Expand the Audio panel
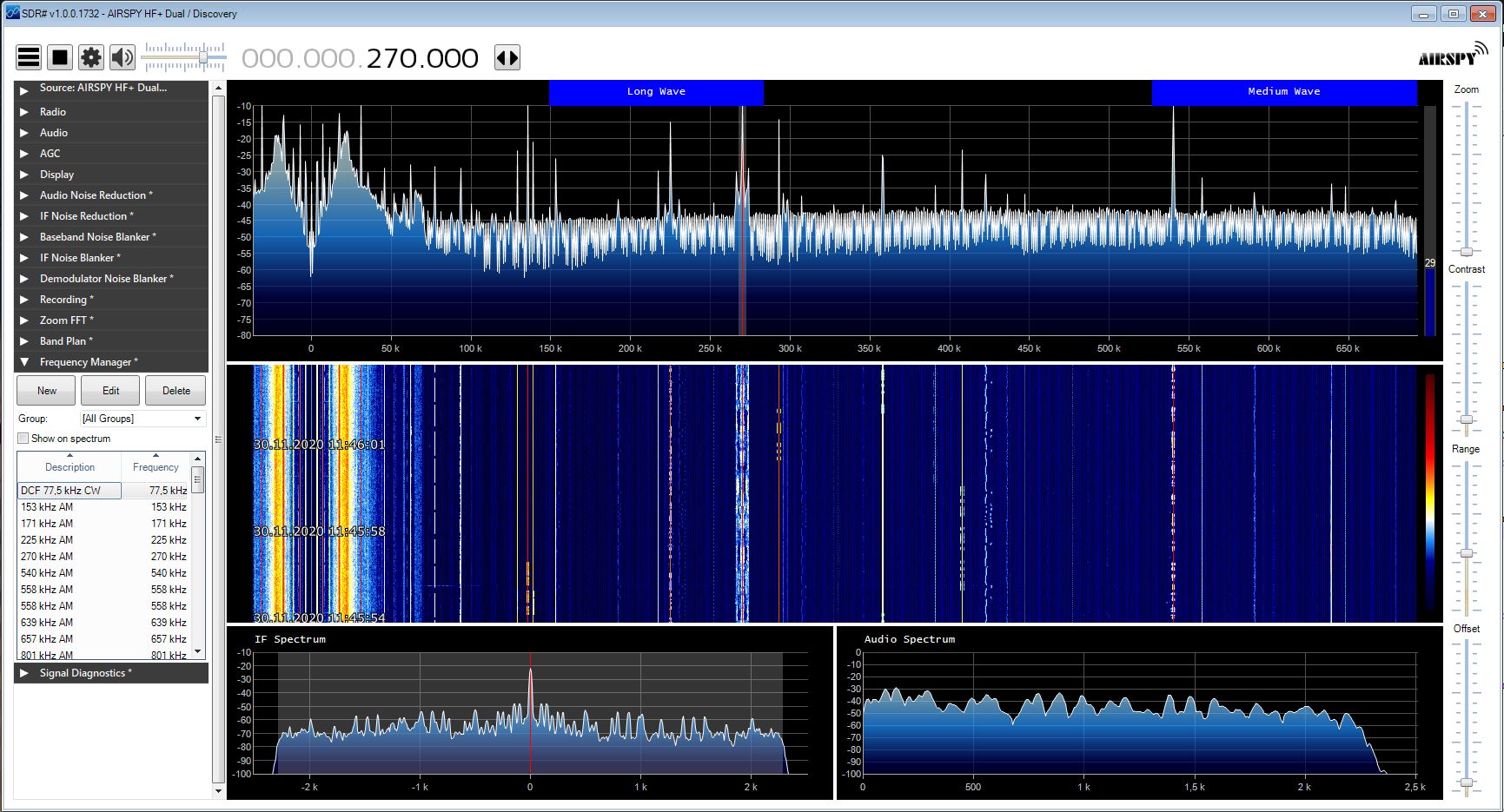The height and width of the screenshot is (812, 1504). pos(111,133)
